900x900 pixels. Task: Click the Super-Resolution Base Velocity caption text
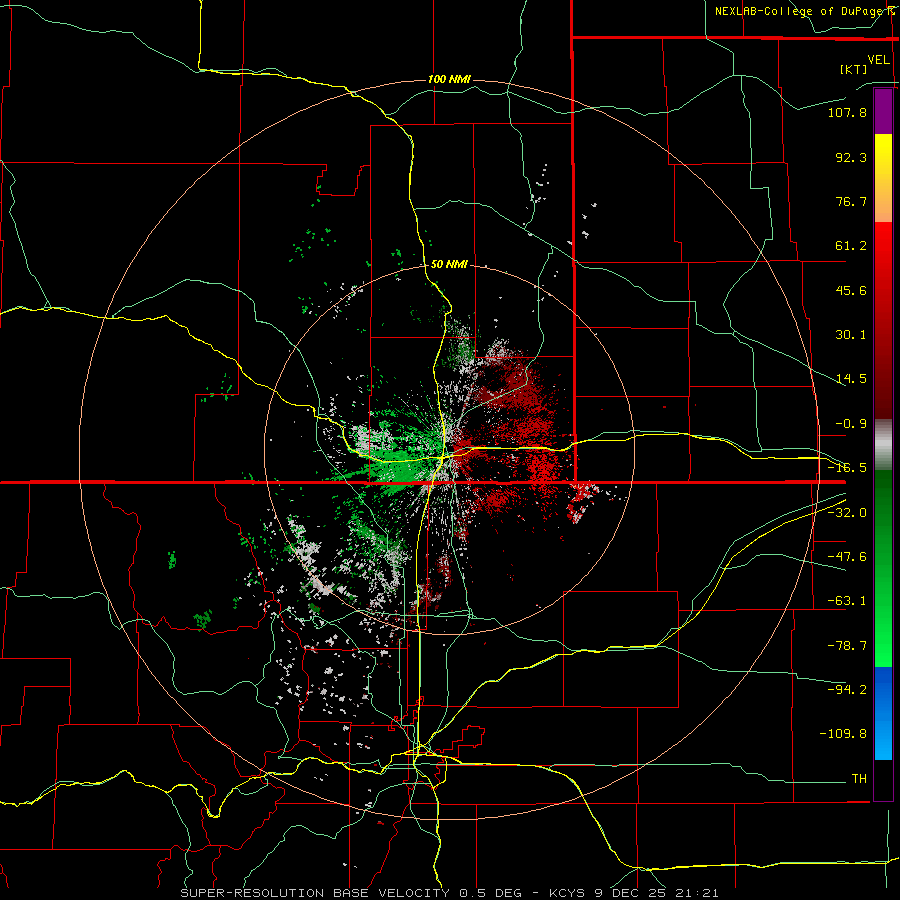pyautogui.click(x=449, y=893)
